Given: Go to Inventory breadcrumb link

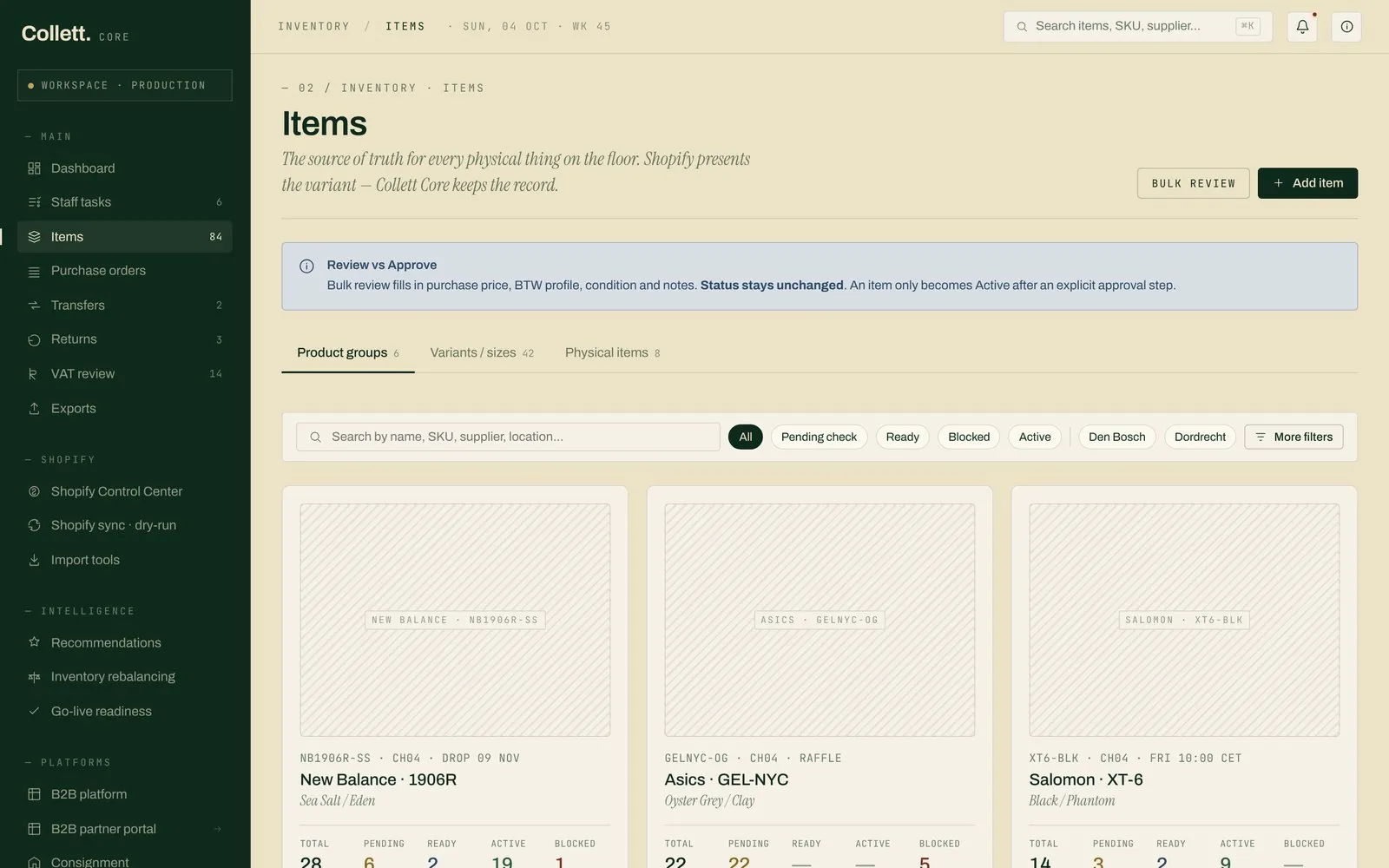Looking at the screenshot, I should click(313, 26).
